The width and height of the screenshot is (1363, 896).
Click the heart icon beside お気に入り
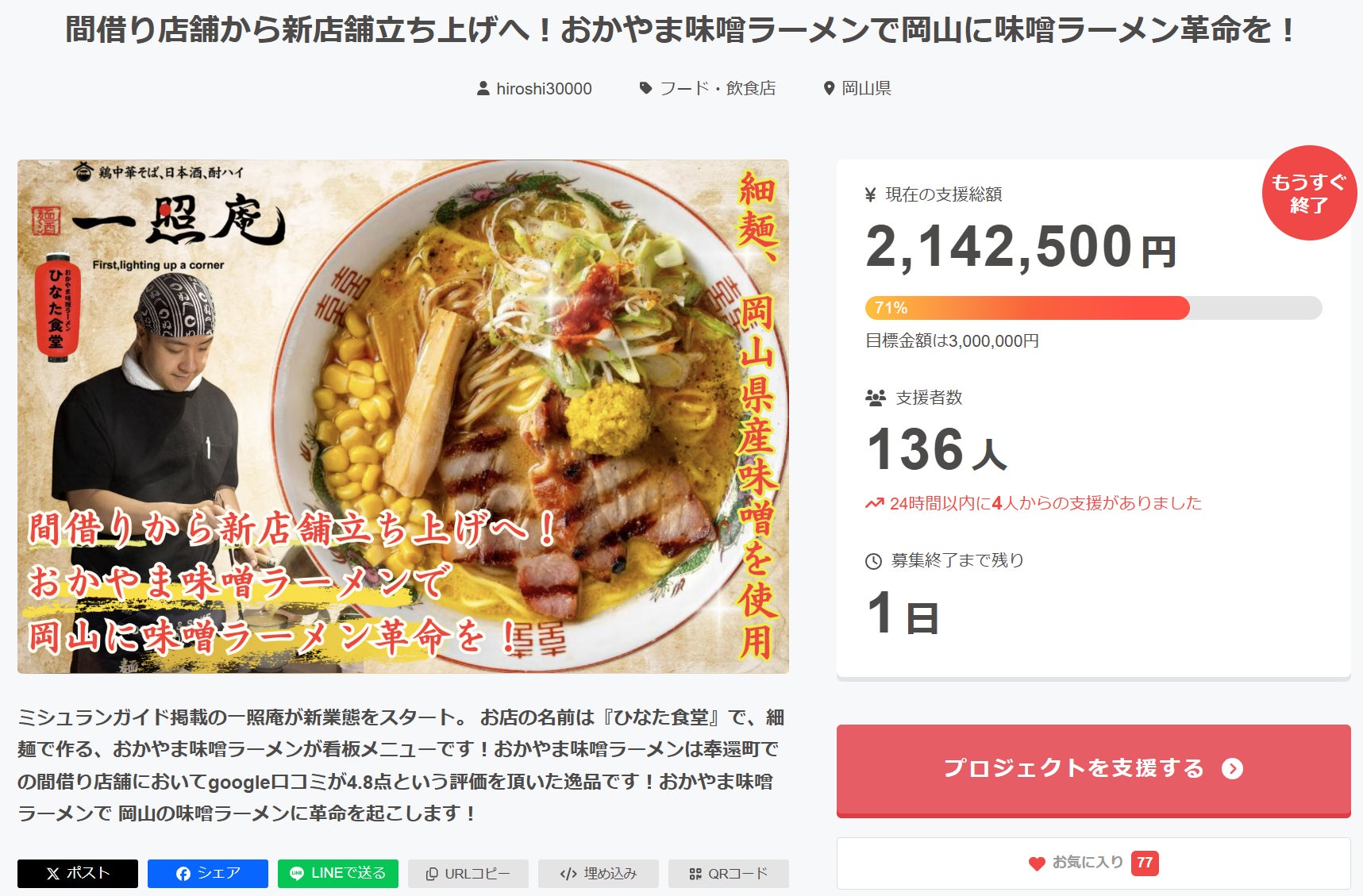(1037, 863)
